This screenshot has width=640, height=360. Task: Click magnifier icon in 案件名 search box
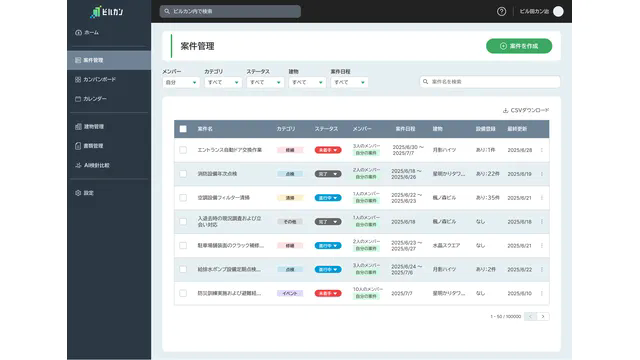coord(425,82)
